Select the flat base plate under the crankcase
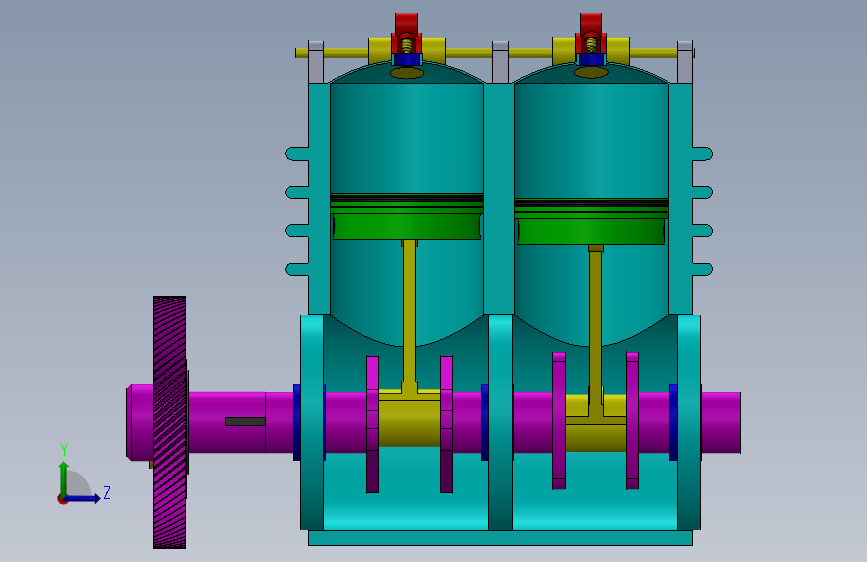Image resolution: width=867 pixels, height=562 pixels. [x=500, y=538]
